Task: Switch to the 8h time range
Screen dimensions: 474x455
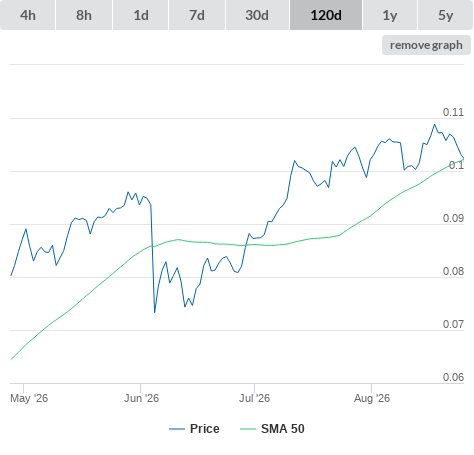Action: [x=84, y=15]
